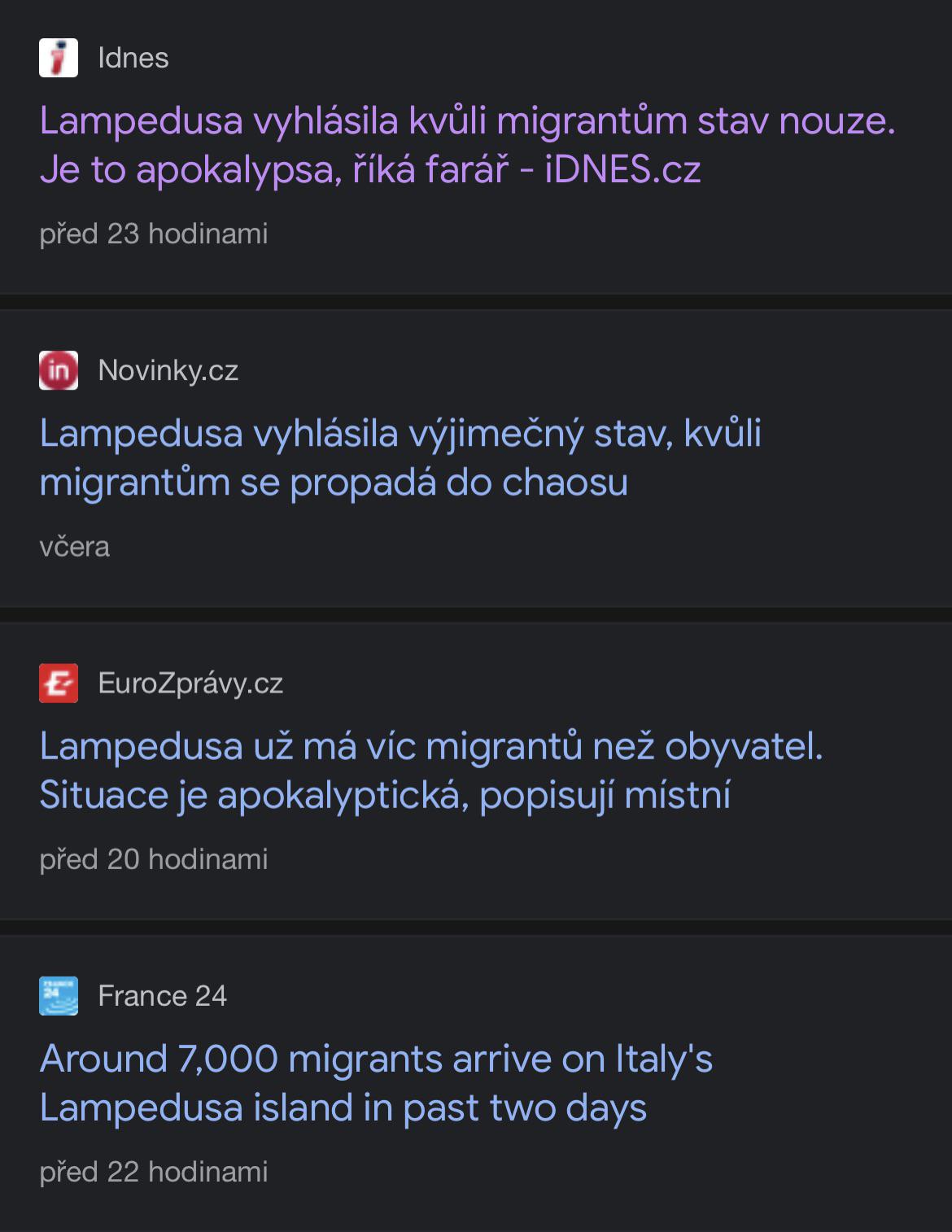The height and width of the screenshot is (1232, 952).
Task: Tap blank area right of France 24 name
Action: point(570,995)
